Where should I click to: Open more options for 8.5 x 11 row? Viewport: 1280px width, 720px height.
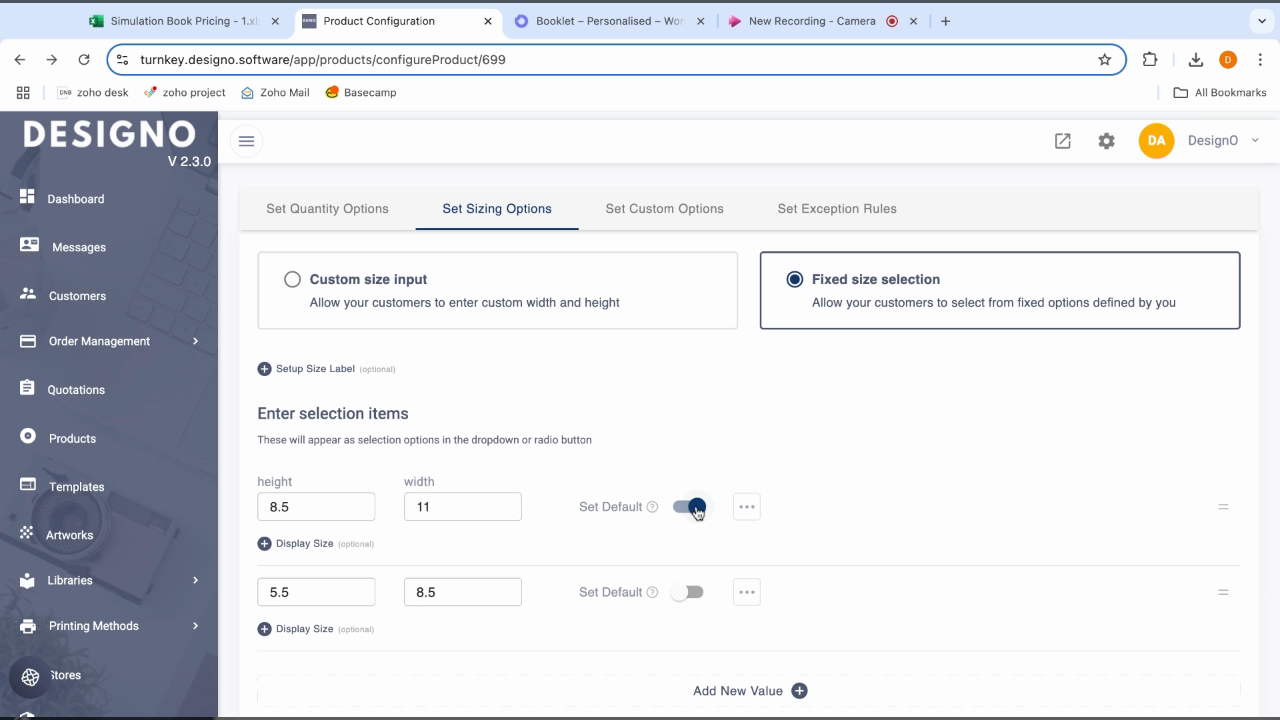[746, 507]
